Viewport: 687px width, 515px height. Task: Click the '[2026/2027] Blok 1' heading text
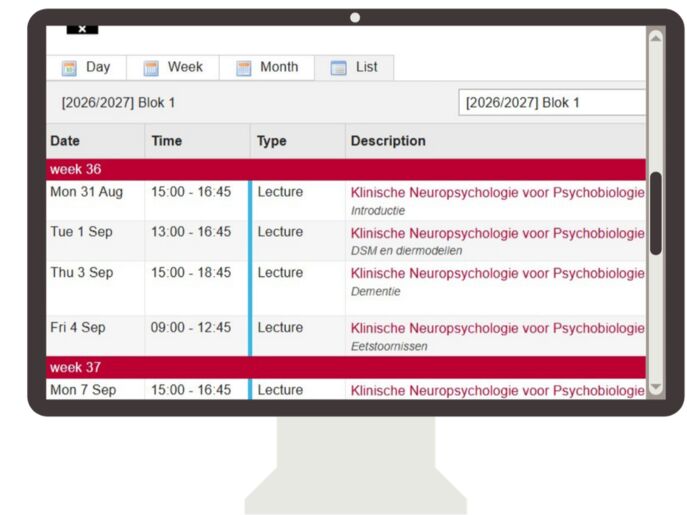[118, 103]
